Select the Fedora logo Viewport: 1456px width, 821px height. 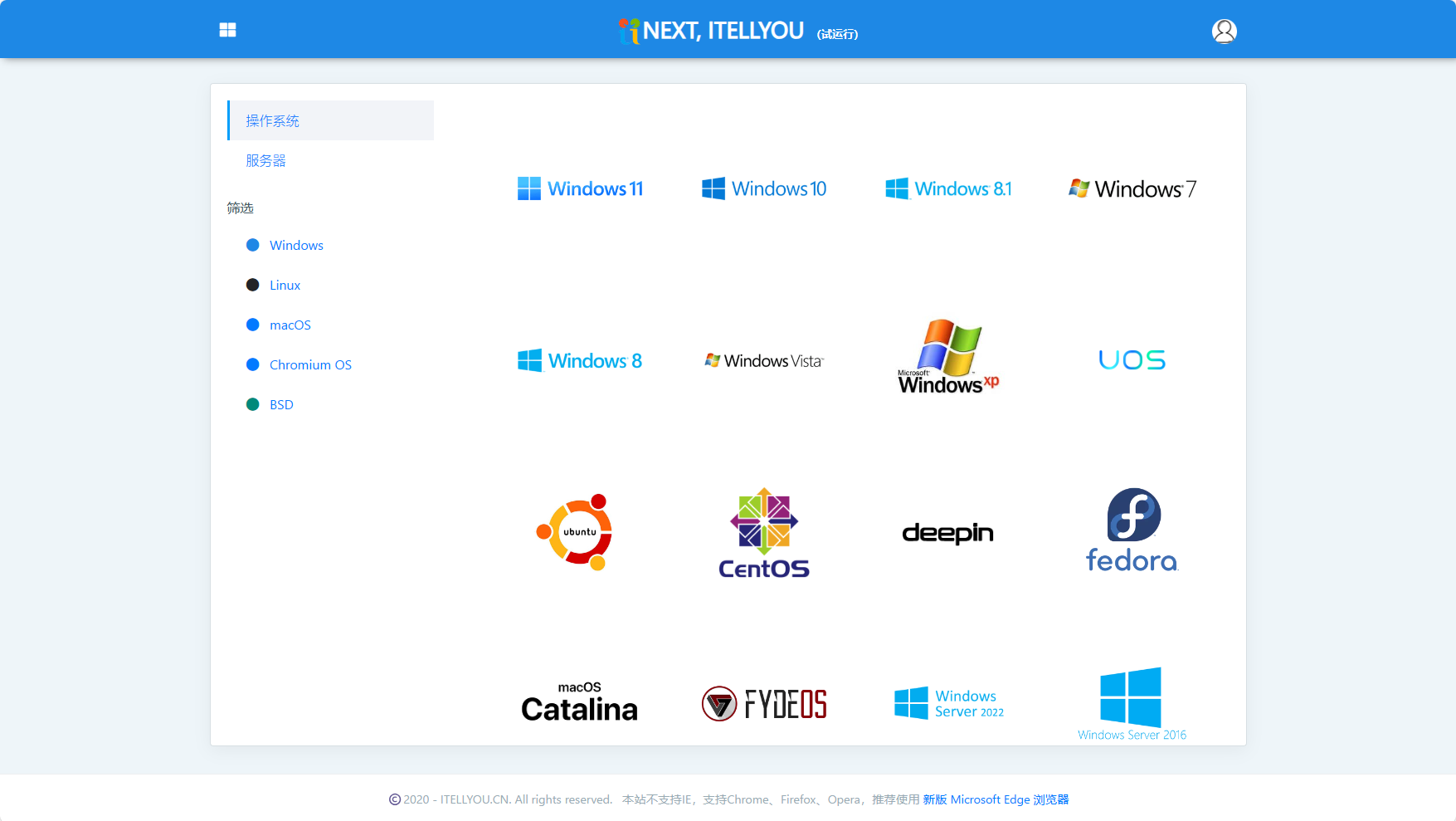click(x=1132, y=531)
